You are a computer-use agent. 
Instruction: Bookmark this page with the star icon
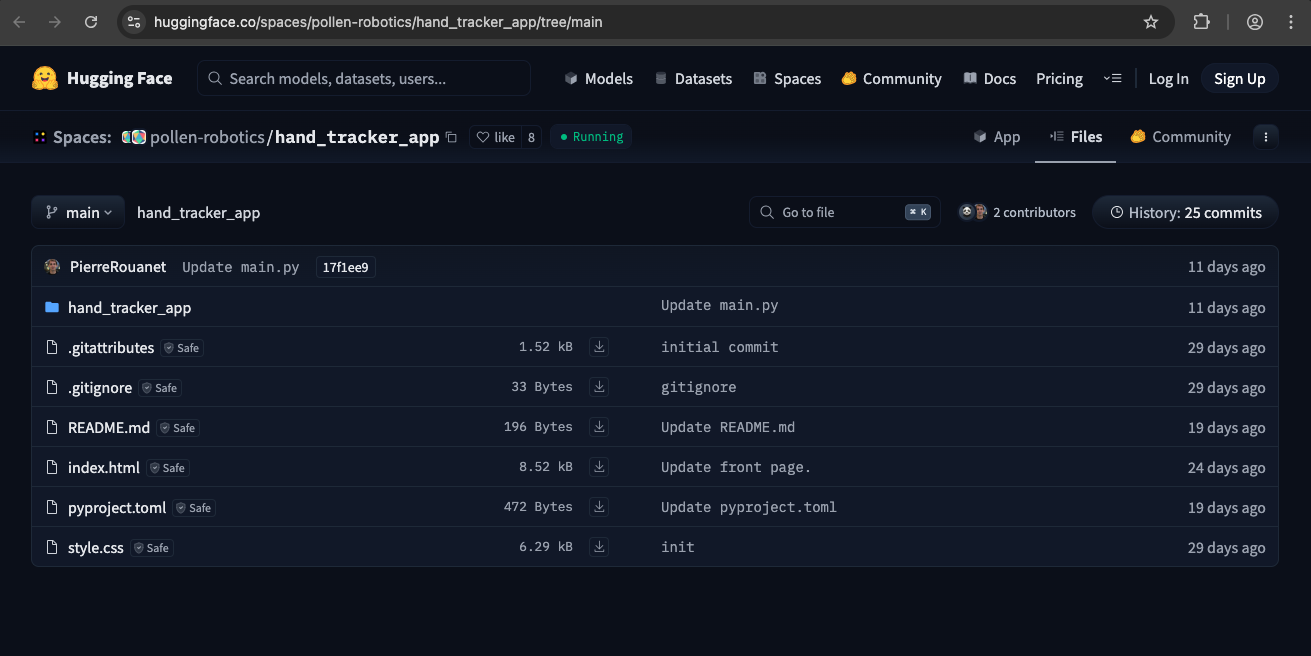pyautogui.click(x=1151, y=22)
